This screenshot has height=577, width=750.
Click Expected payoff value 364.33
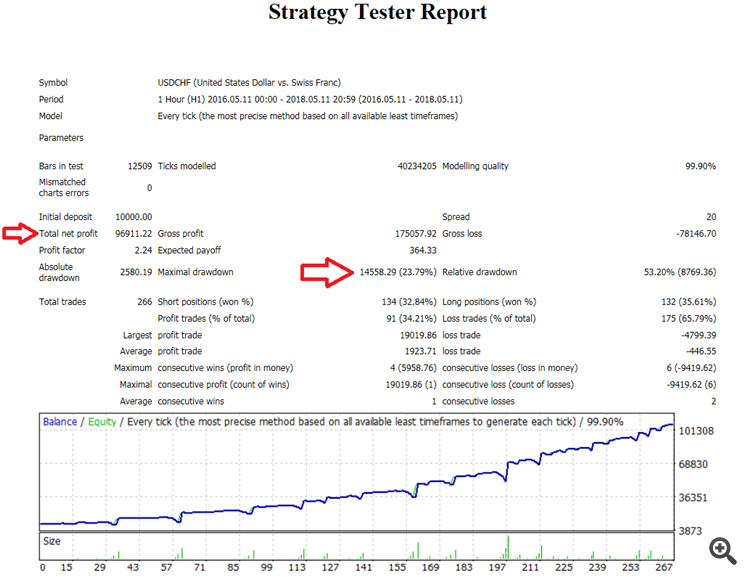[423, 250]
